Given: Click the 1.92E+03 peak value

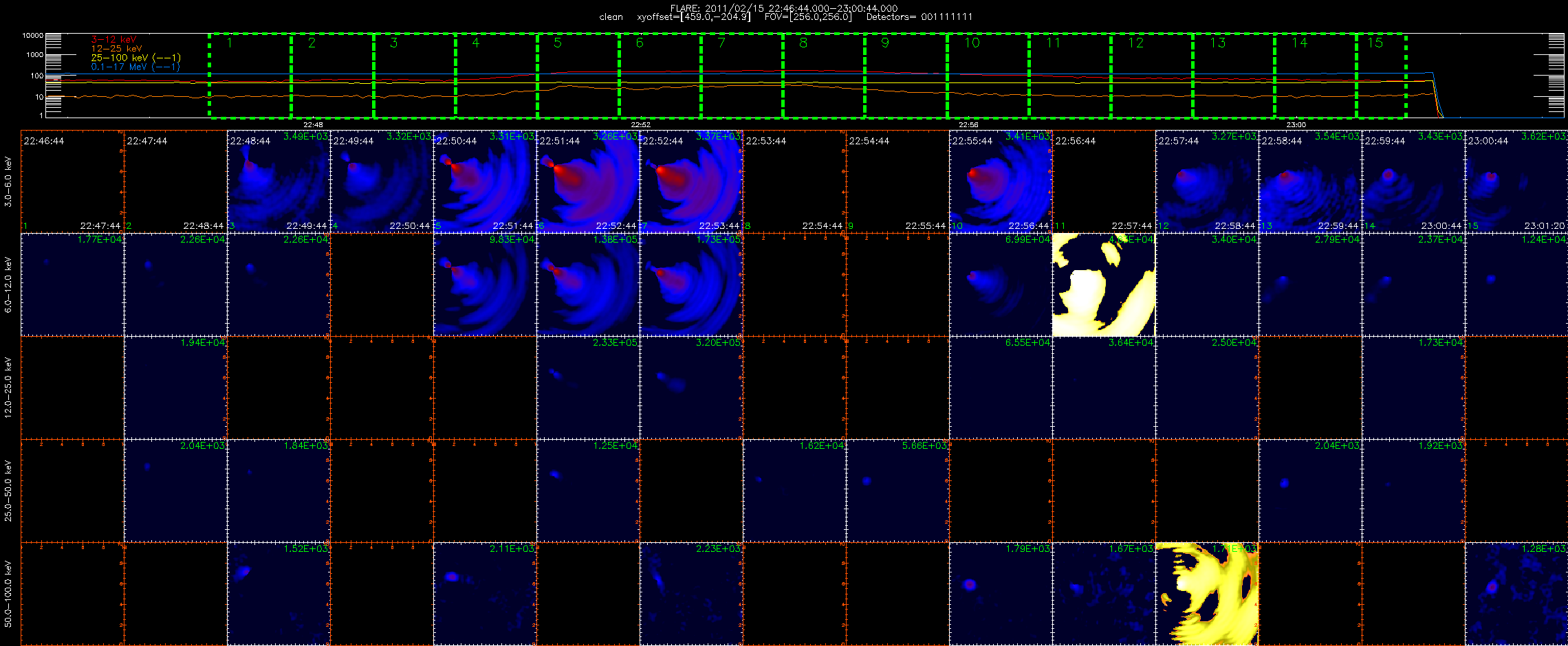Looking at the screenshot, I should 1441,445.
